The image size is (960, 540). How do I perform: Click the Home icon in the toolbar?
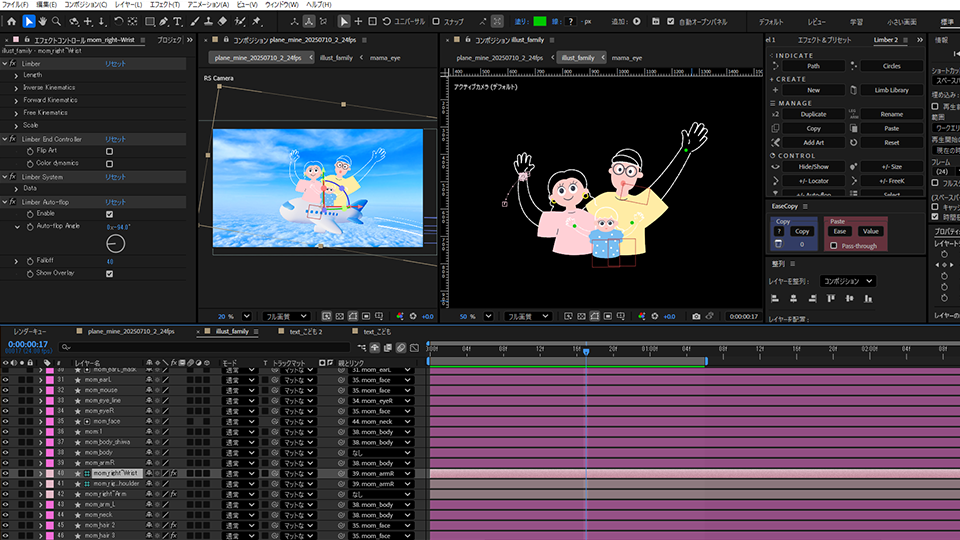[12, 21]
